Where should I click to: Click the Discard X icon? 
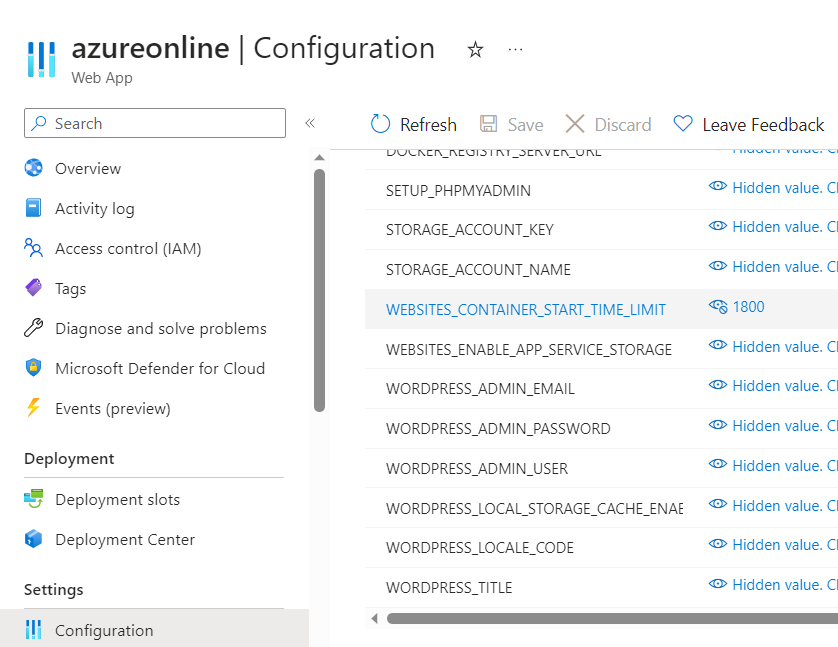[x=575, y=124]
